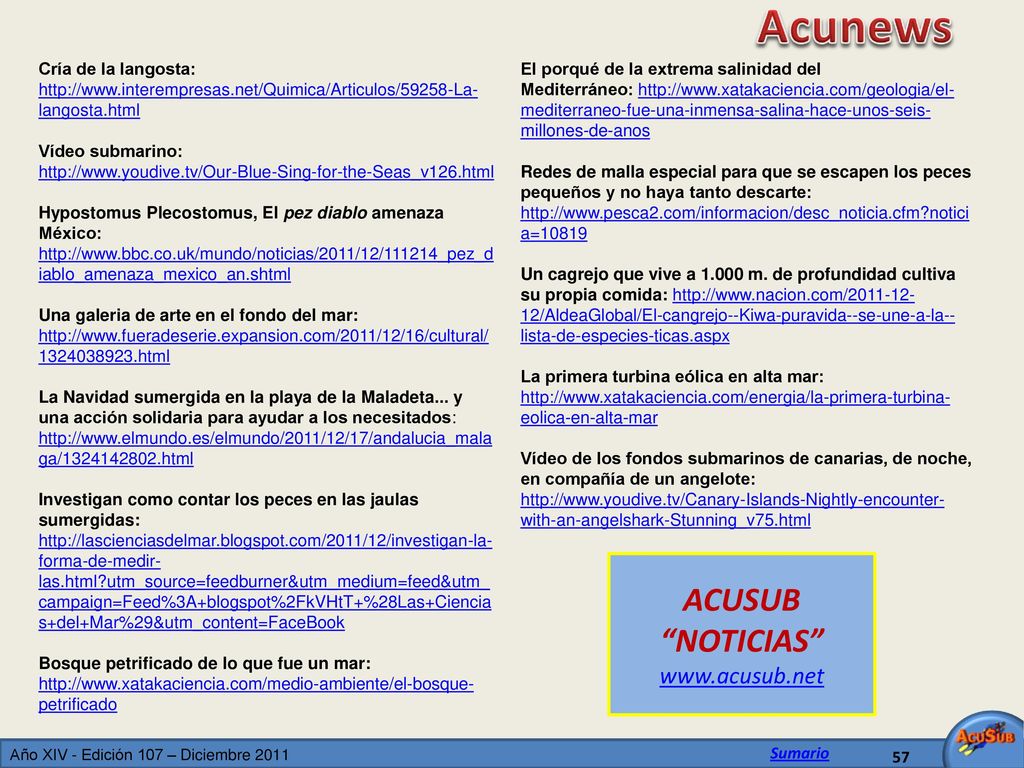The height and width of the screenshot is (768, 1024).
Task: Open the xatakaciencia geologia mediterraneo link
Action: coord(737,110)
